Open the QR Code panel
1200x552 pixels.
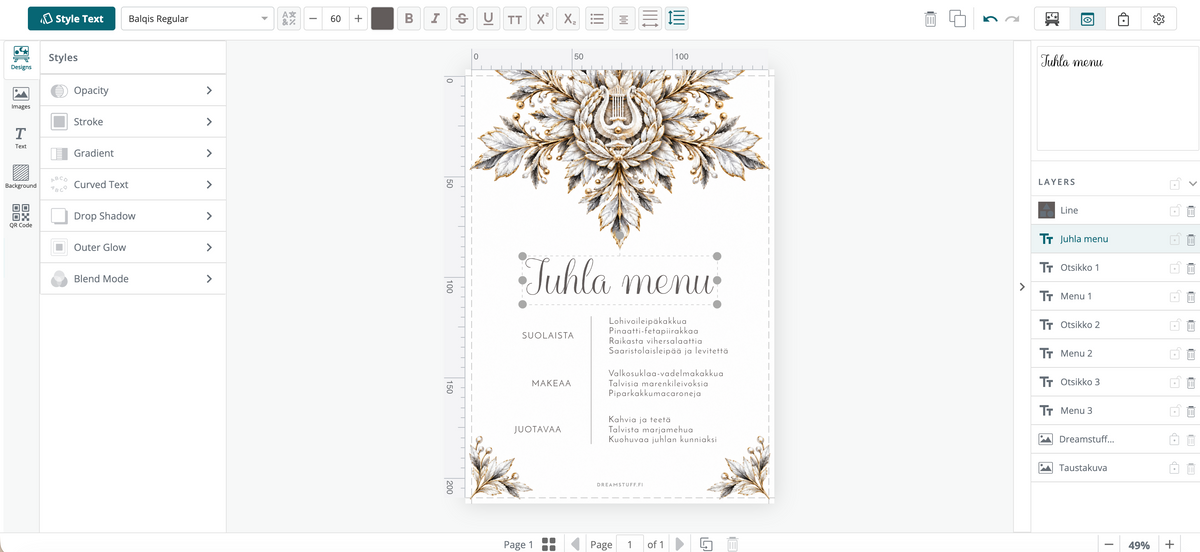[20, 216]
